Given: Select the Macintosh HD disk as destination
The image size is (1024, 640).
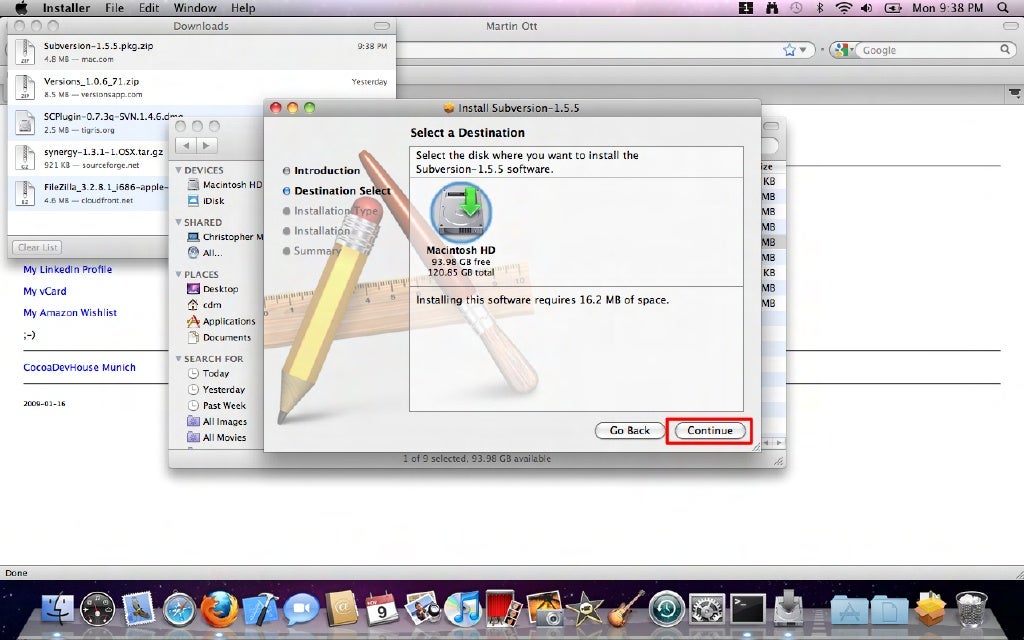Looking at the screenshot, I should pyautogui.click(x=461, y=228).
